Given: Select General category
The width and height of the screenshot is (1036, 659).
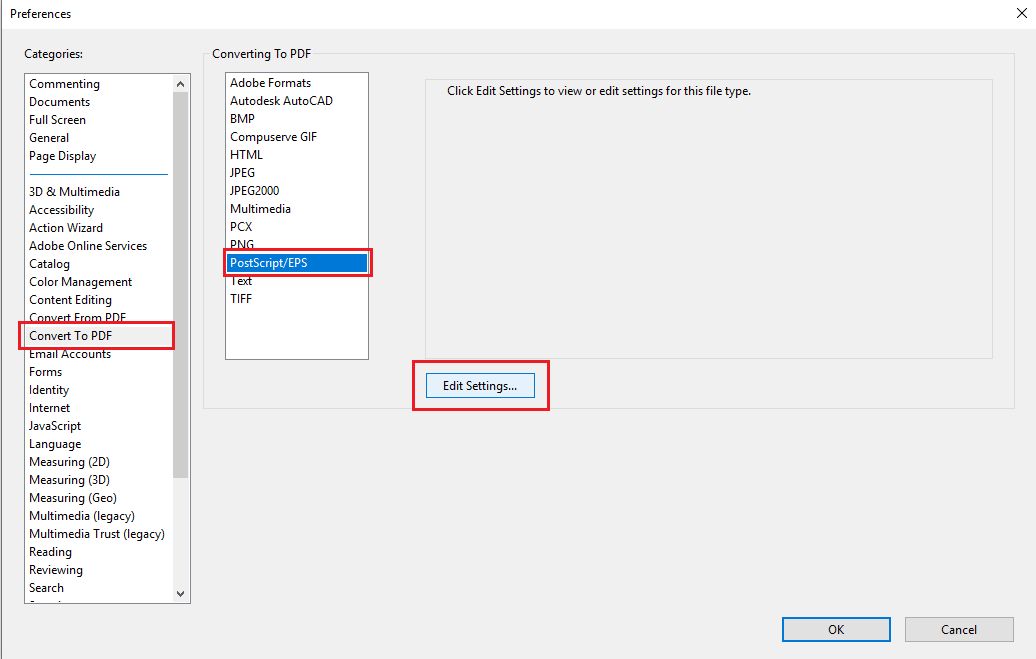Looking at the screenshot, I should pos(49,137).
